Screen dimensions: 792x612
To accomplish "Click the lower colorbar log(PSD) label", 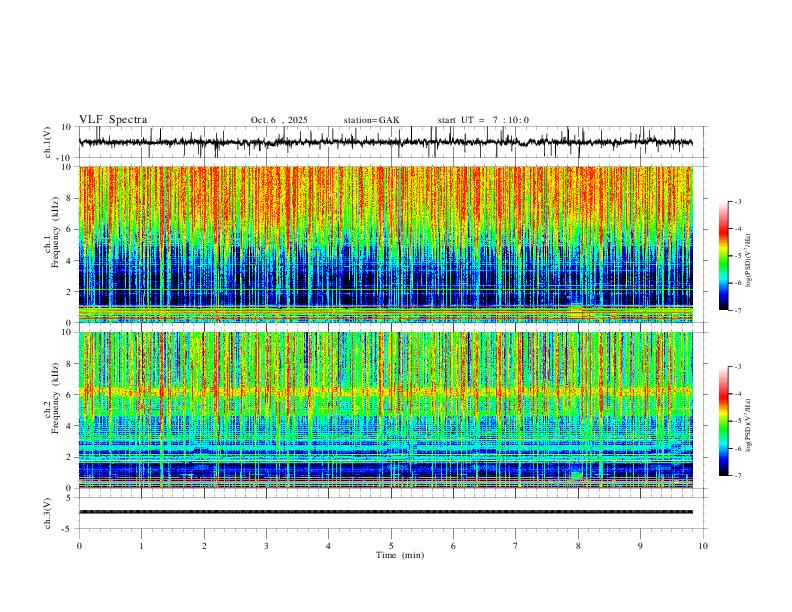I will point(749,425).
